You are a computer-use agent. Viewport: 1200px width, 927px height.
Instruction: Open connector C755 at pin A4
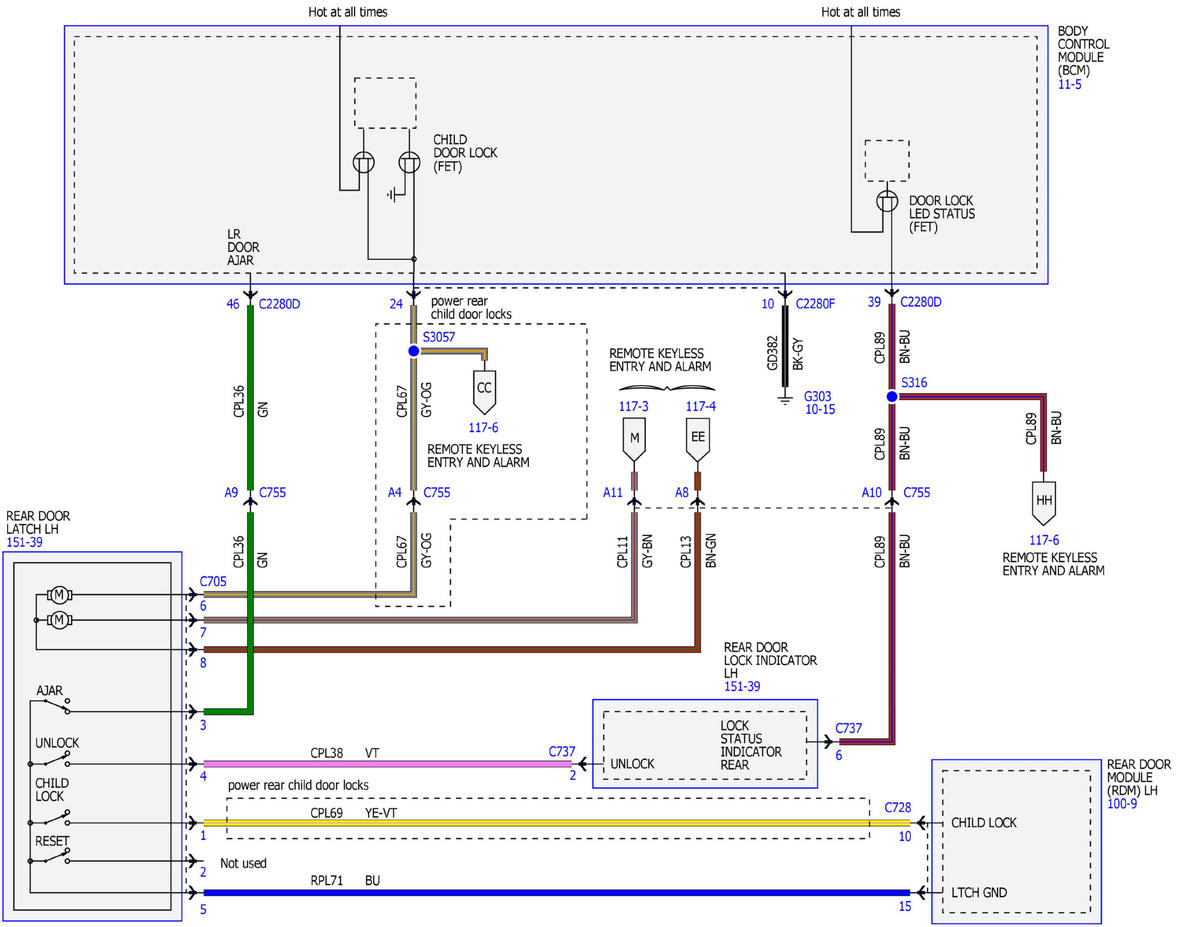[x=438, y=492]
